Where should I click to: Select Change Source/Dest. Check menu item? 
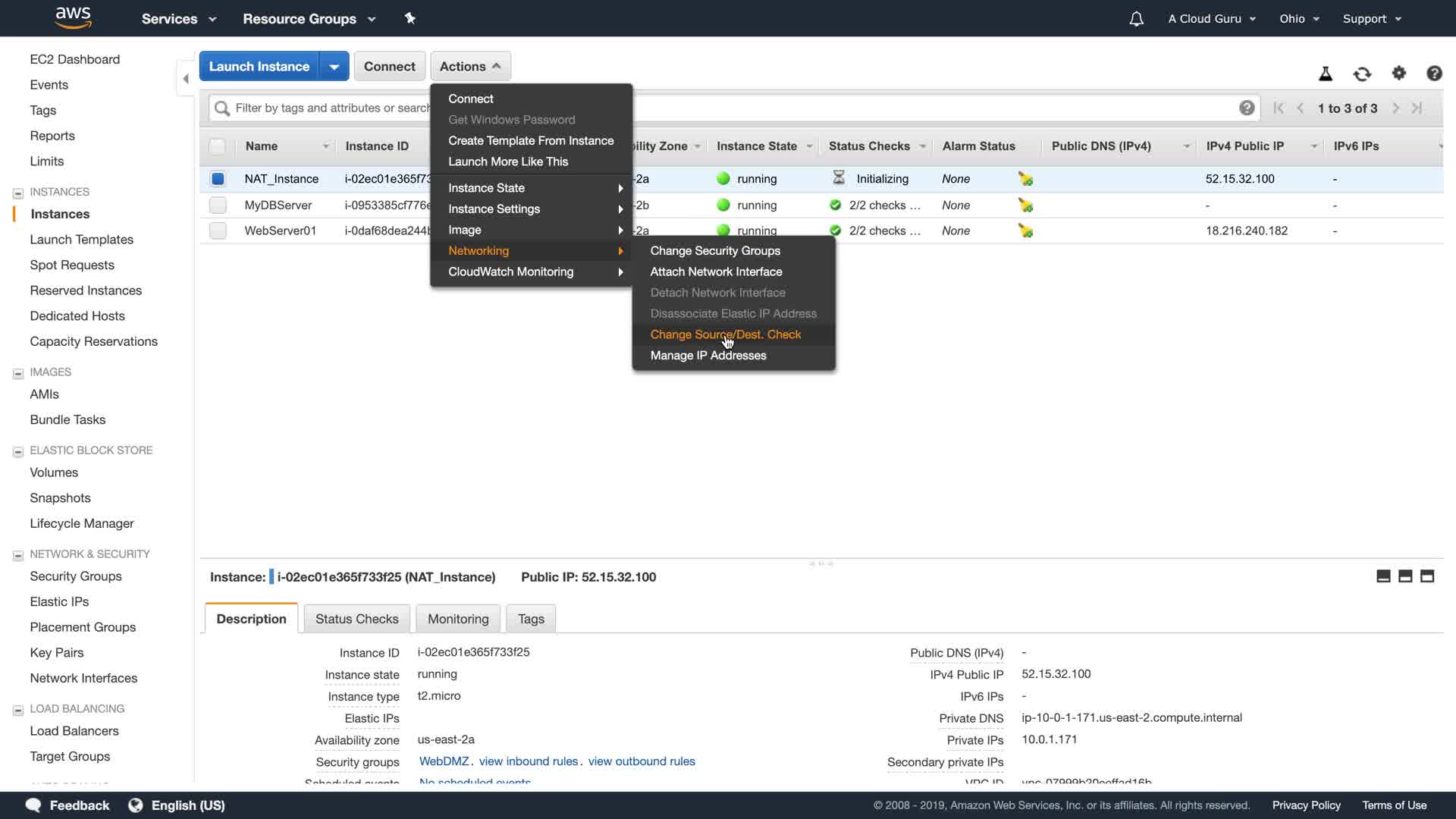click(x=725, y=334)
